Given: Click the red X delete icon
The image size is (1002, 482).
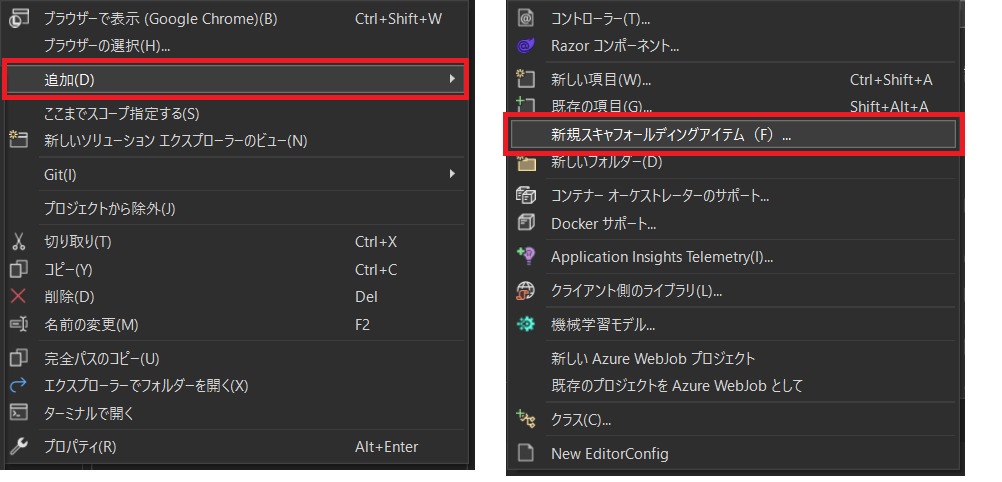Looking at the screenshot, I should pyautogui.click(x=18, y=297).
